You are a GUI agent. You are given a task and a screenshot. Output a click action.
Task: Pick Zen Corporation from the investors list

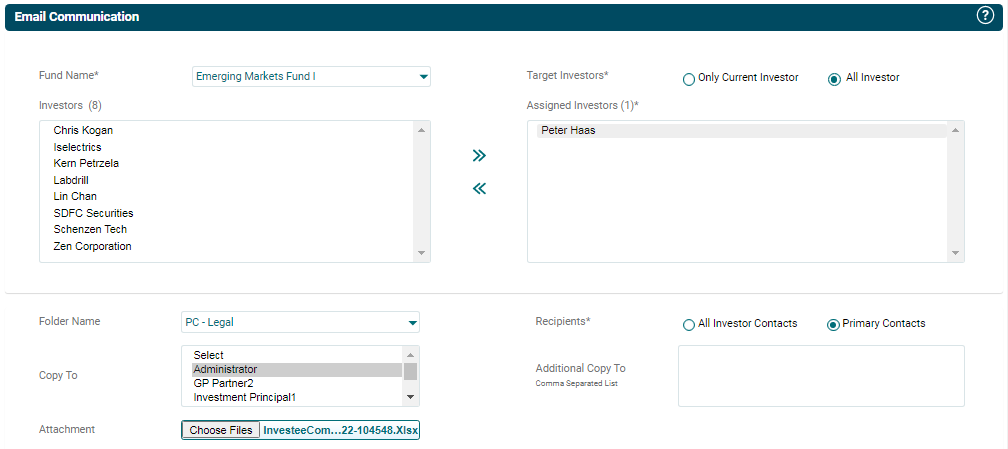tap(92, 247)
